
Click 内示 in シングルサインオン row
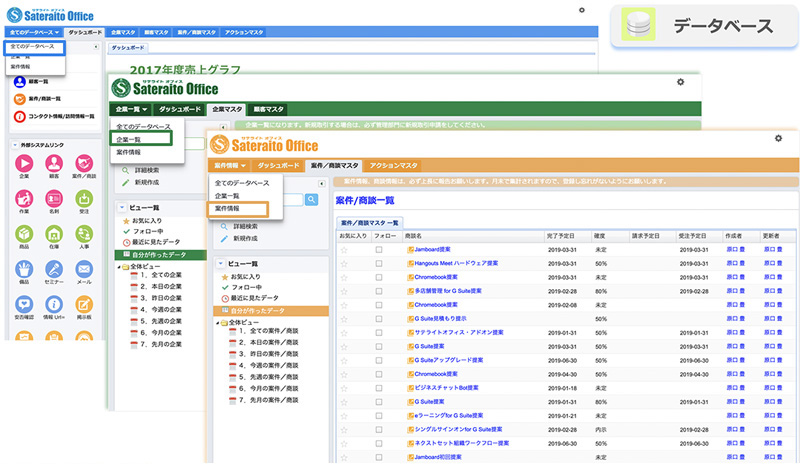tap(601, 429)
